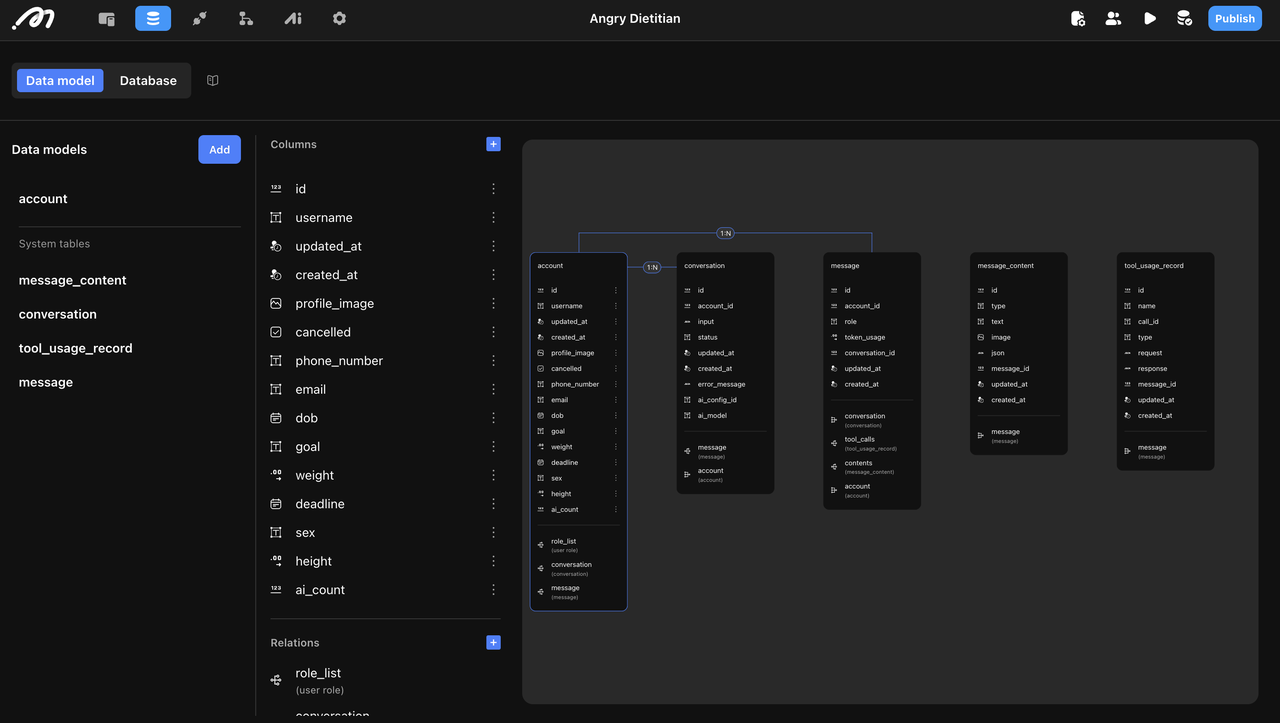
Task: Select the database icon in the top bar
Action: (x=153, y=18)
